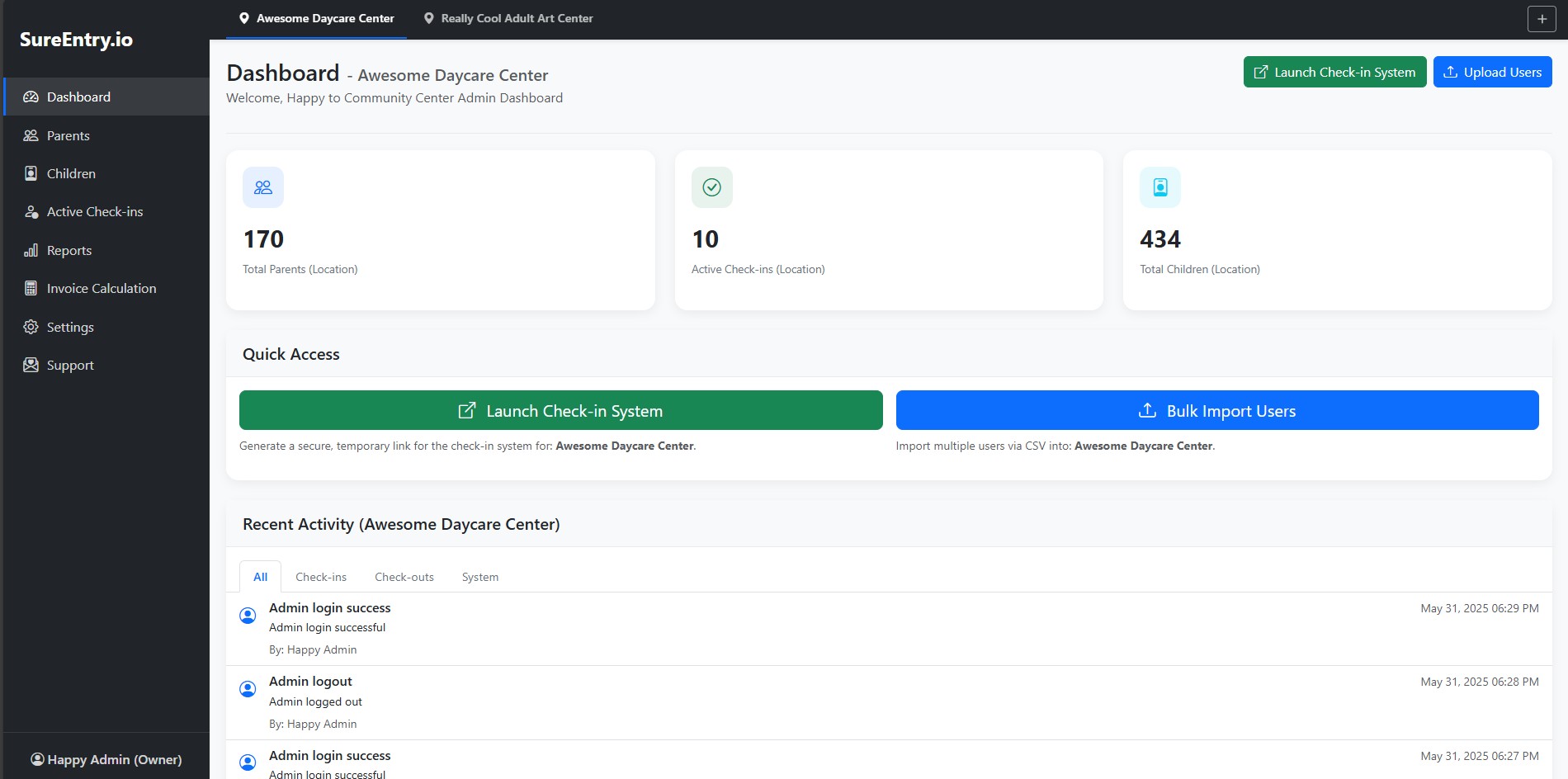The image size is (1568, 779).
Task: Select the Children sidebar icon
Action: 30,173
